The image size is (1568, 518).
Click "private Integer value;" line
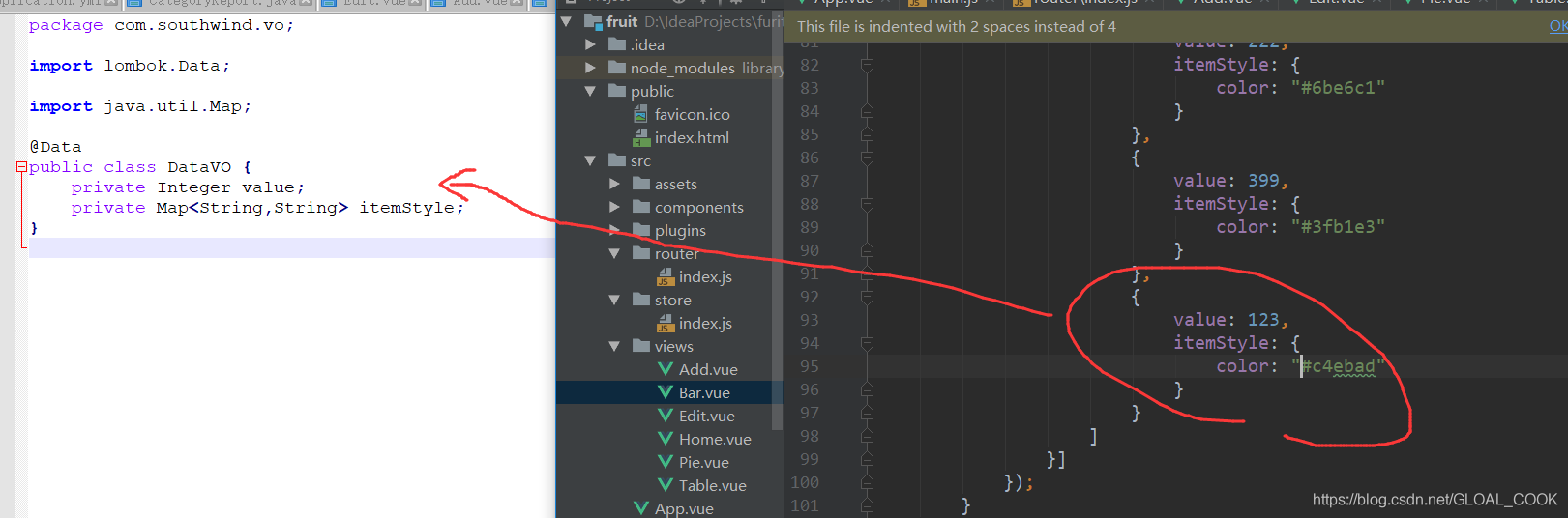[188, 187]
